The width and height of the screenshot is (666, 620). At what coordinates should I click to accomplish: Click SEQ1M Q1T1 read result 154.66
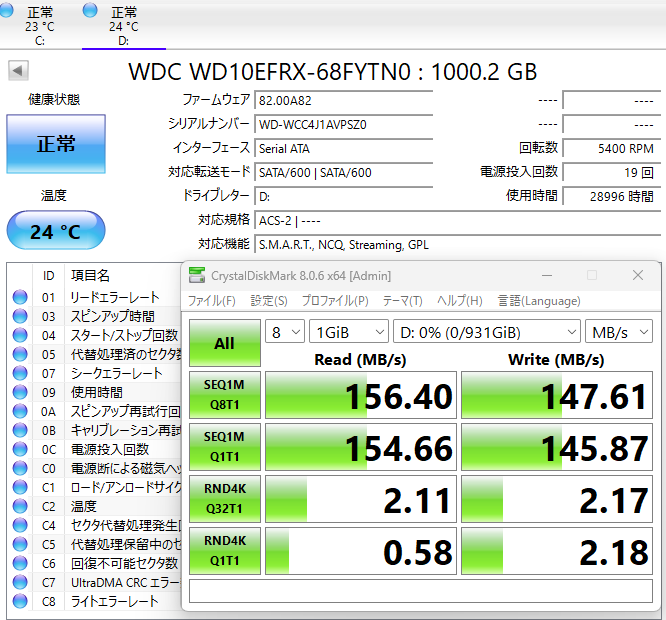click(361, 447)
